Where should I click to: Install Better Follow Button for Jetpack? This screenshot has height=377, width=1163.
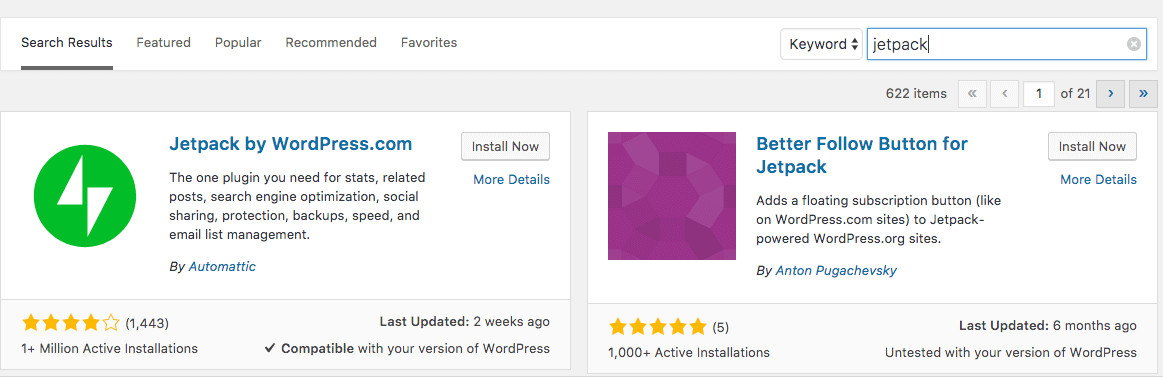[x=1092, y=146]
